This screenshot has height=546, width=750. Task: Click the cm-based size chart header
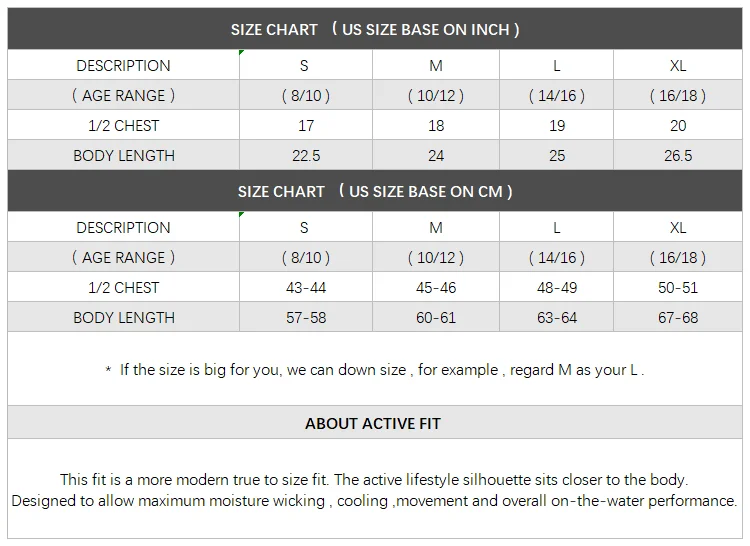tap(375, 191)
